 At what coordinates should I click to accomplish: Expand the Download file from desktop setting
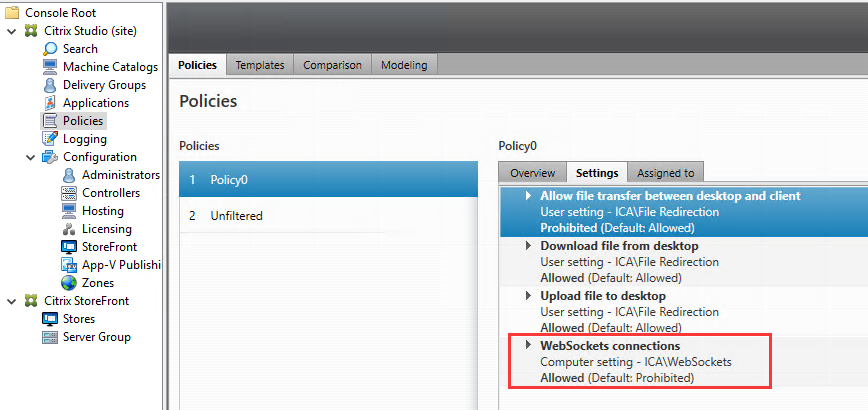529,246
